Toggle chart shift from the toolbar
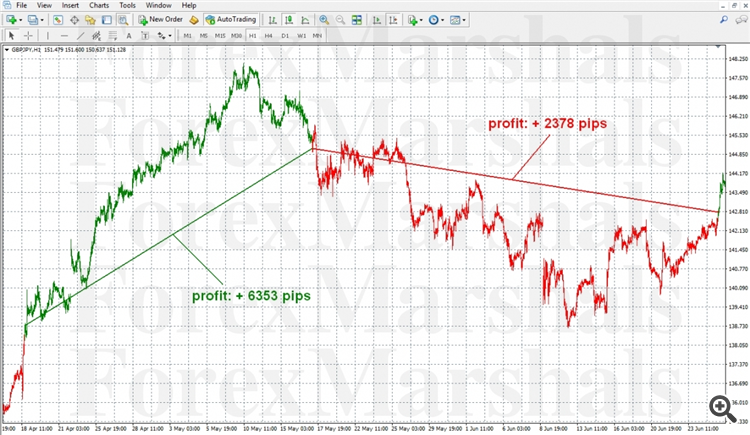The image size is (750, 435). [393, 20]
